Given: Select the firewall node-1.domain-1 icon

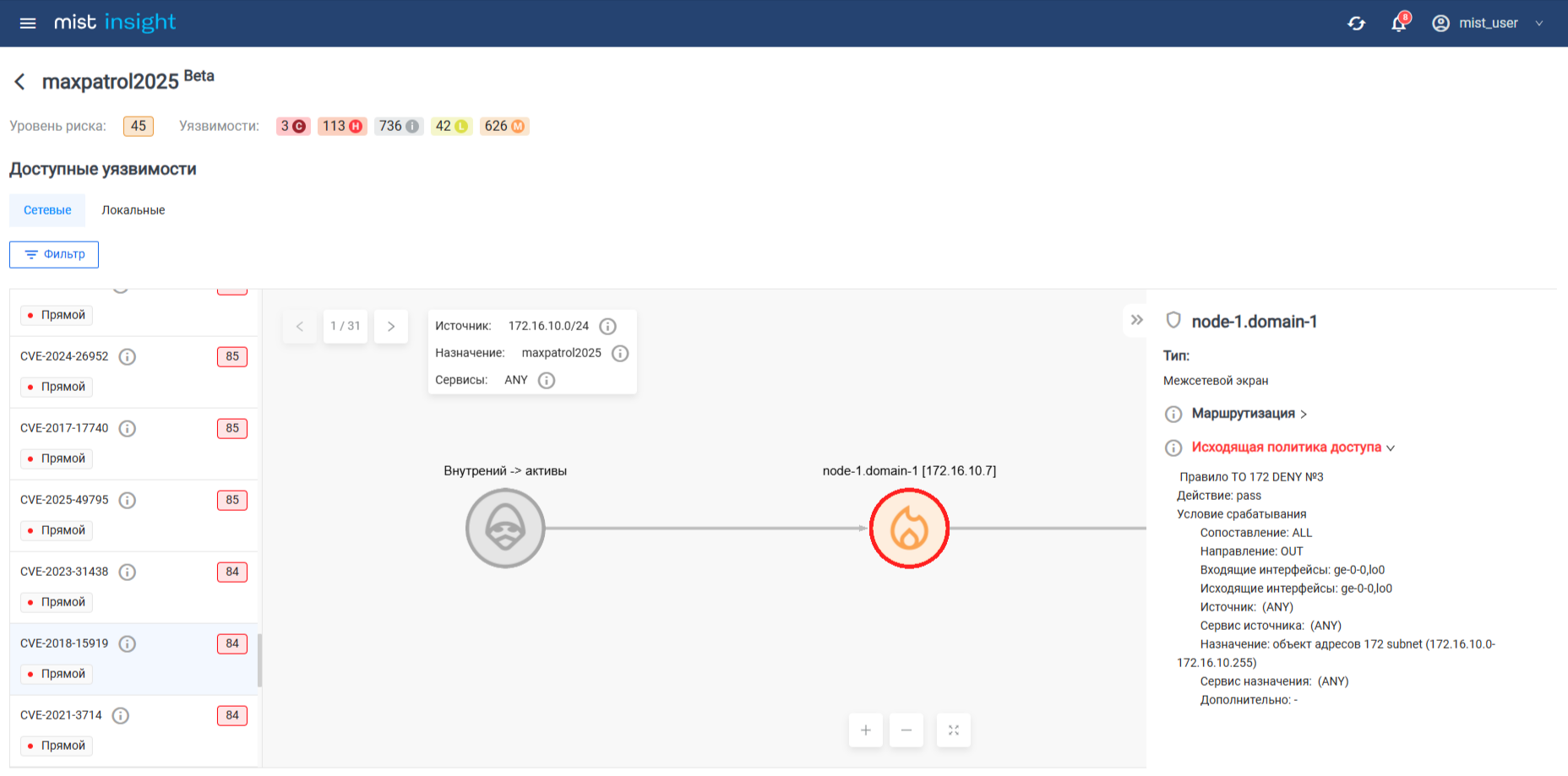Looking at the screenshot, I should [x=909, y=529].
